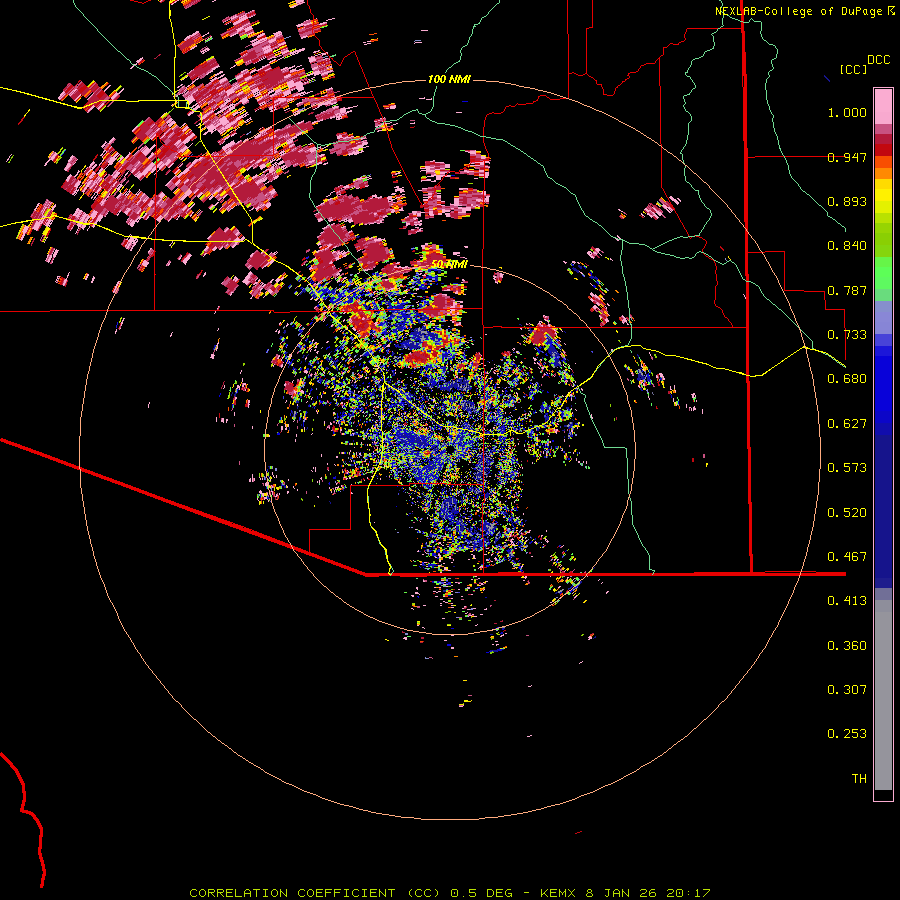Click the 0.680 legend value
The image size is (900, 900).
(847, 379)
